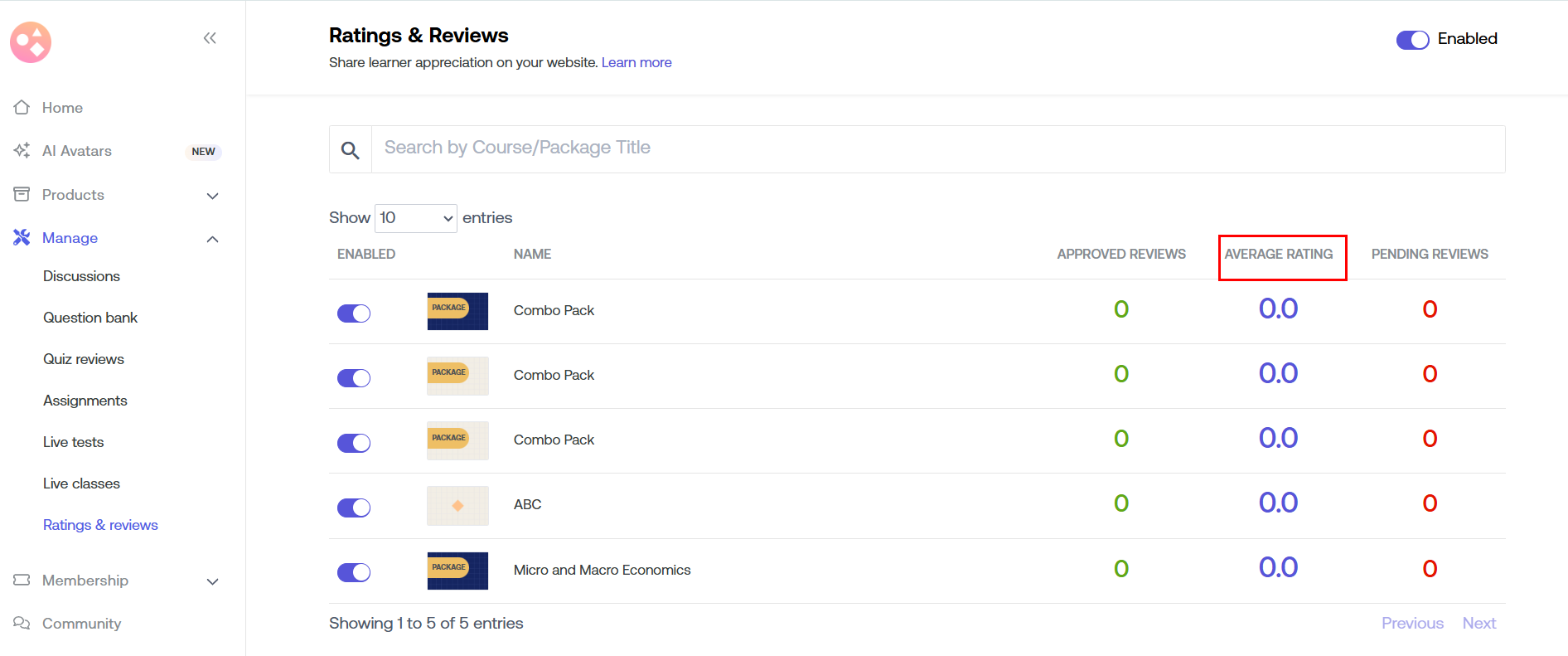Disable reviews for the ABC course
This screenshot has height=656, width=1568.
click(354, 508)
